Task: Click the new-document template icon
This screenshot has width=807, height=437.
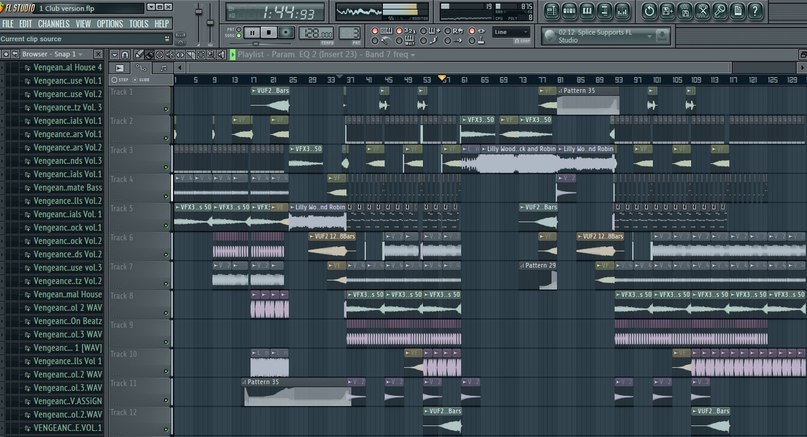Action: coord(737,11)
